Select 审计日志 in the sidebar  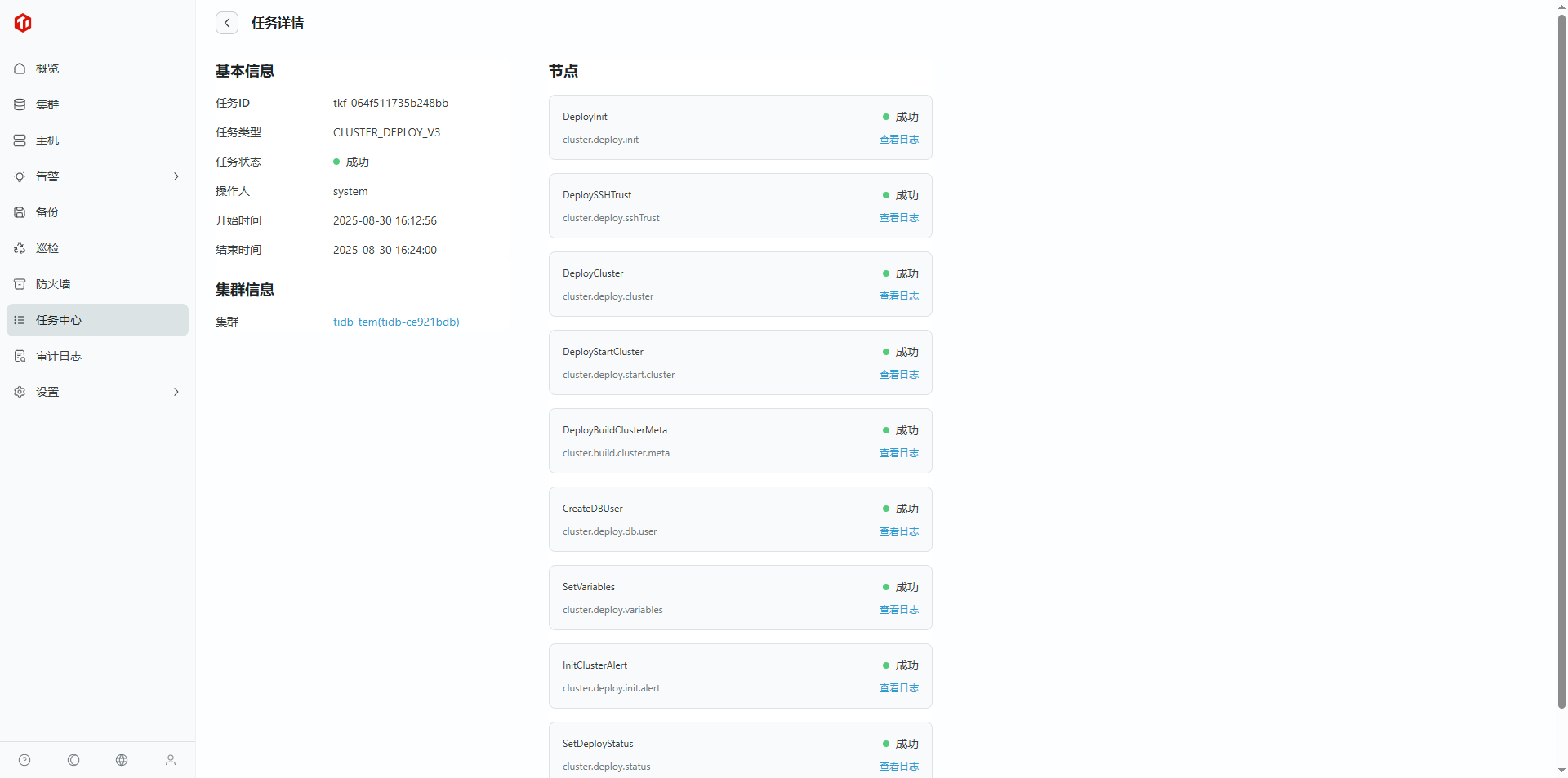point(59,356)
